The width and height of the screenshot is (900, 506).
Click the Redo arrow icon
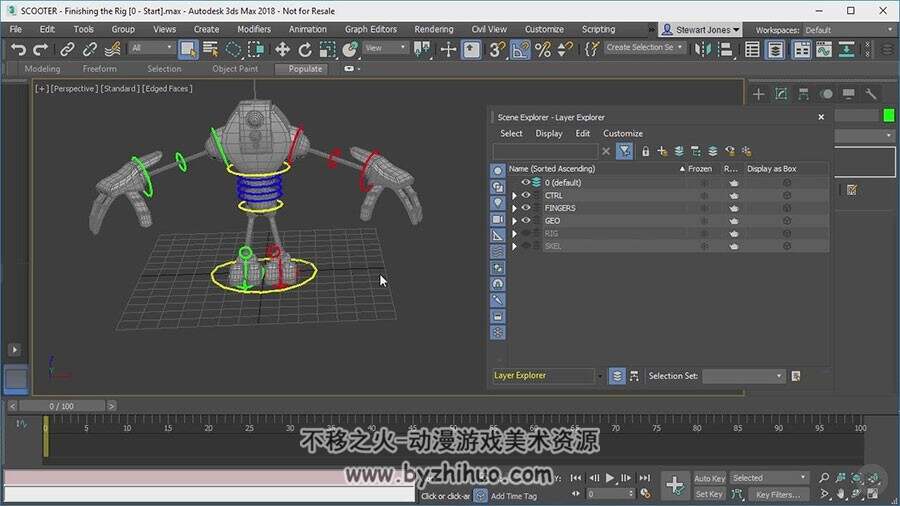(x=40, y=49)
